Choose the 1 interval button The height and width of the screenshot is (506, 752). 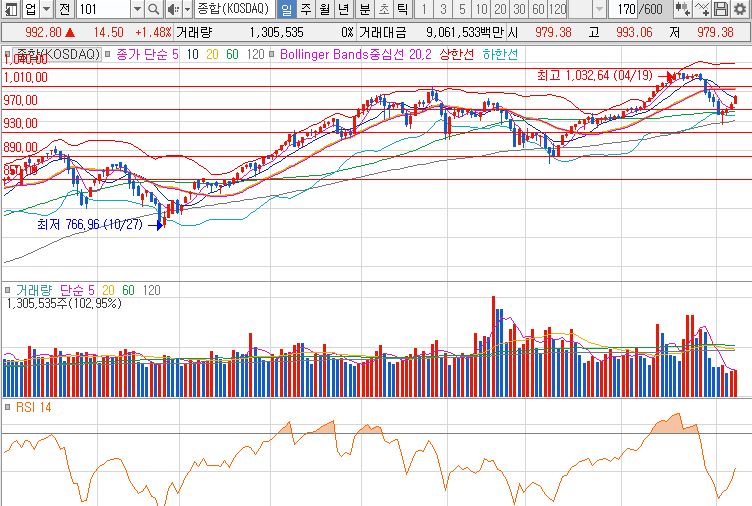(423, 9)
